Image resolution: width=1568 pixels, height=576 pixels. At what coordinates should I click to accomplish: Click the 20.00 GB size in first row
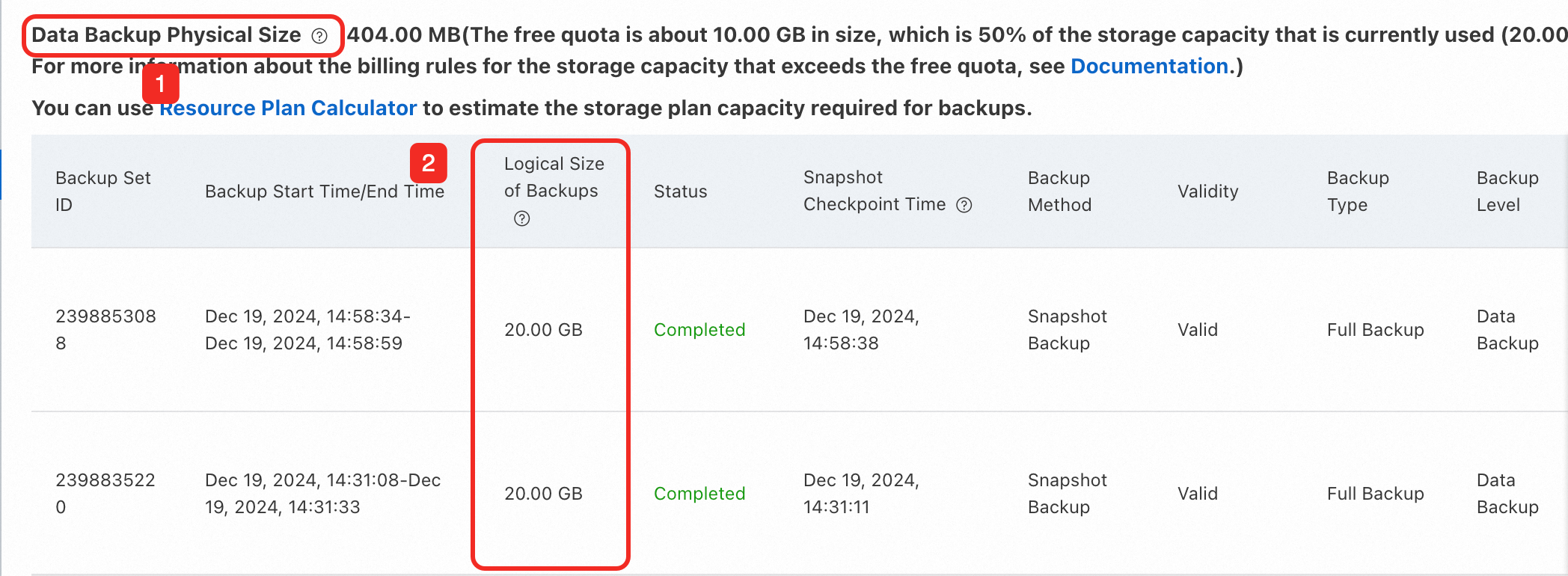[543, 330]
